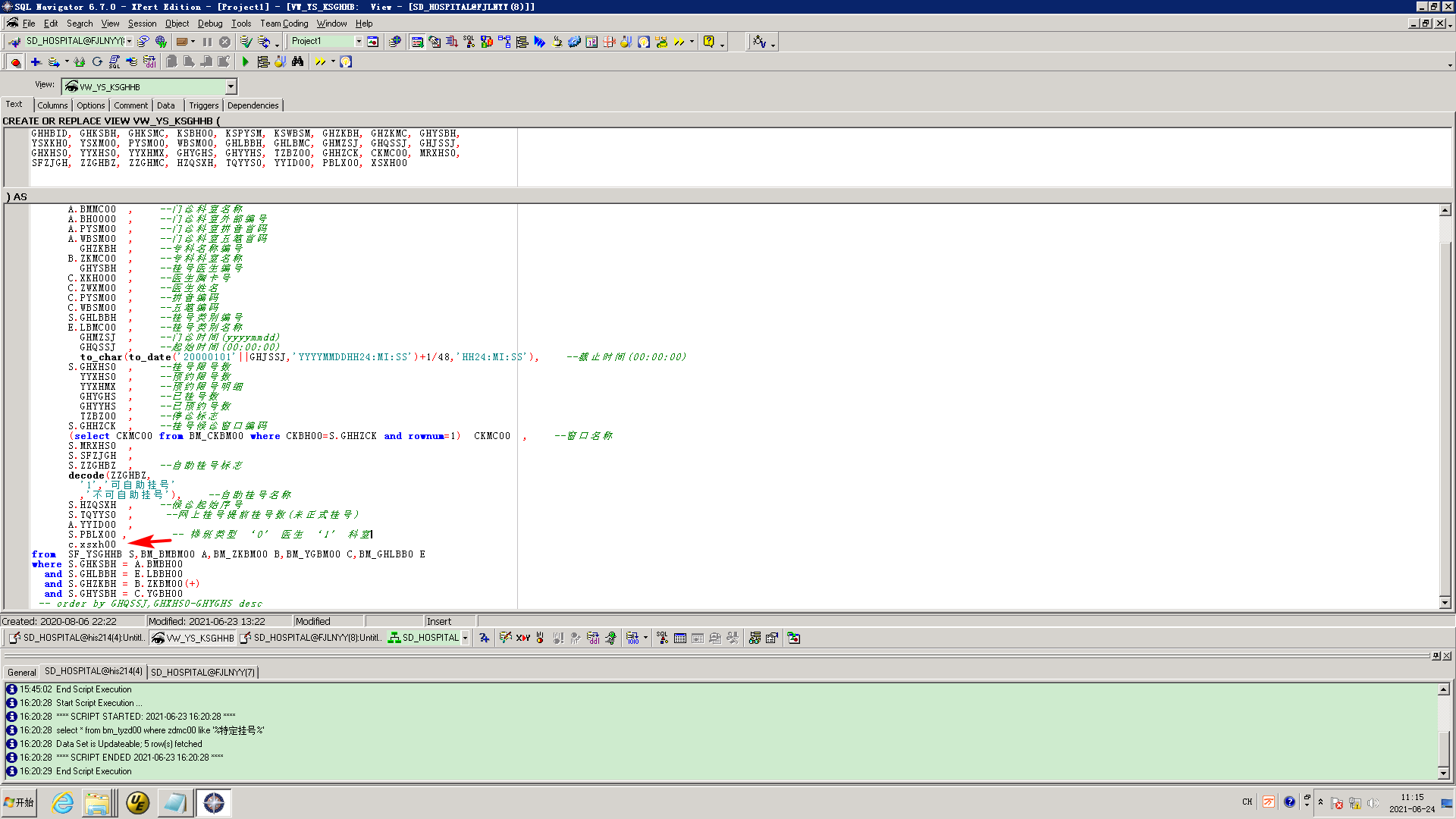Click the SQL script icon in toolbar
1456x819 pixels.
tap(115, 61)
